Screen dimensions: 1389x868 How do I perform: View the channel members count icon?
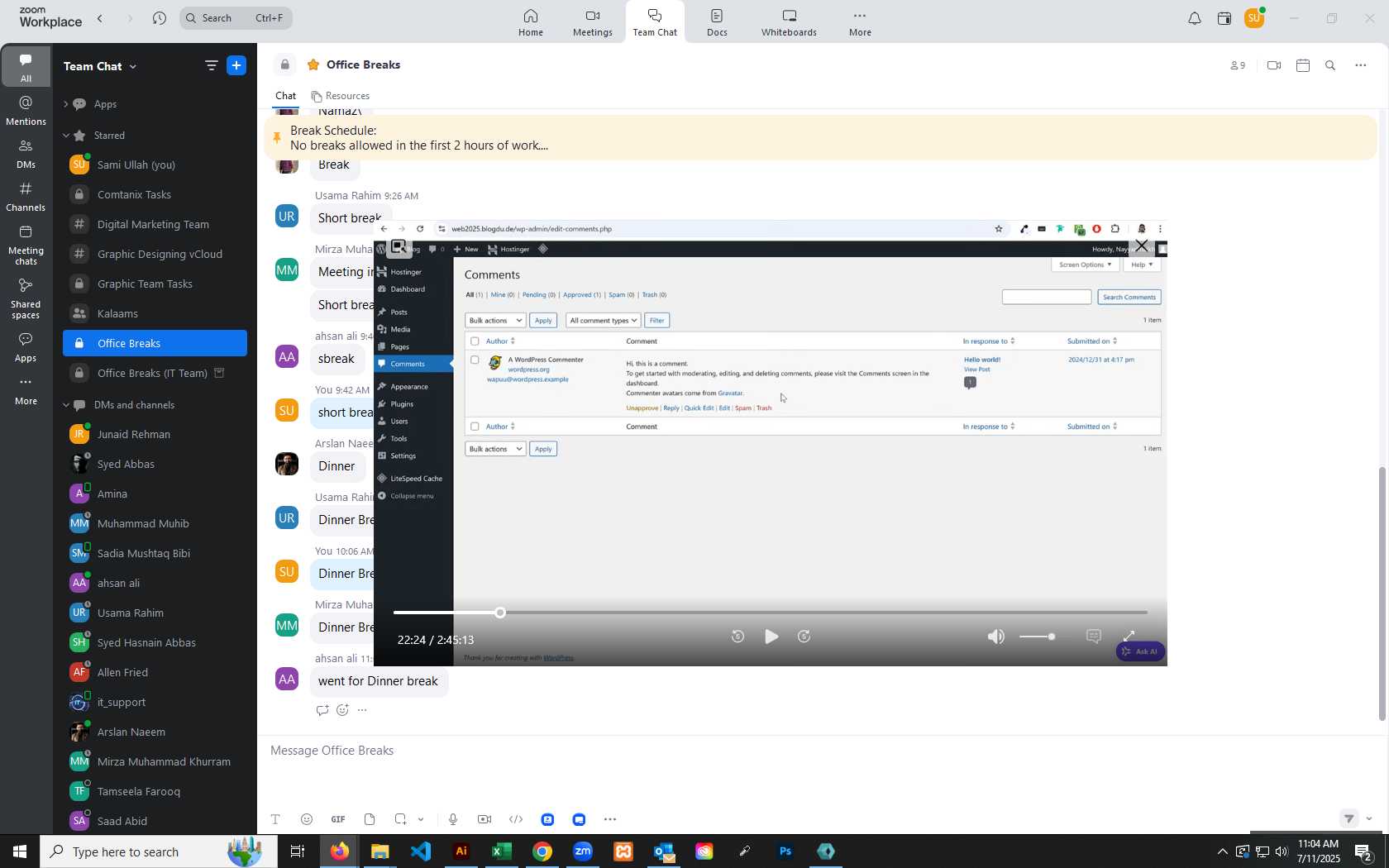point(1238,65)
